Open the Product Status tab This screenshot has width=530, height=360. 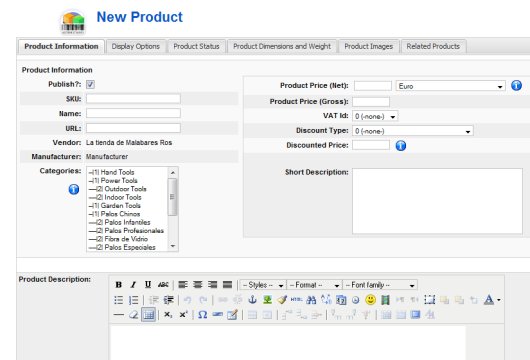point(196,46)
